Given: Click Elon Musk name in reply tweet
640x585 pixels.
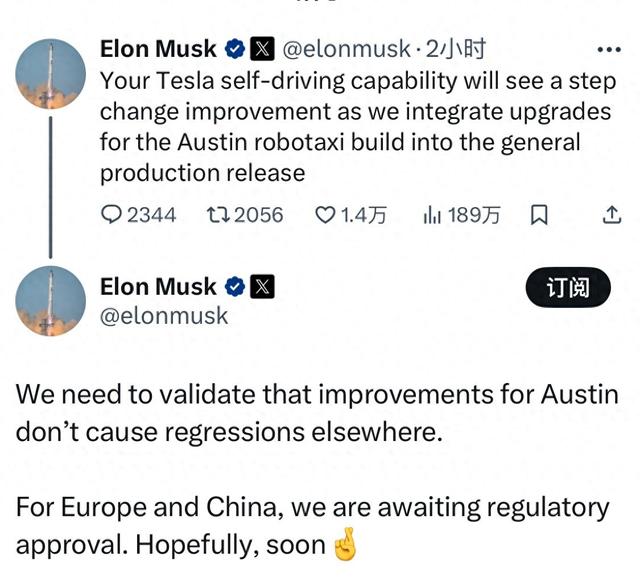Looking at the screenshot, I should coord(158,287).
